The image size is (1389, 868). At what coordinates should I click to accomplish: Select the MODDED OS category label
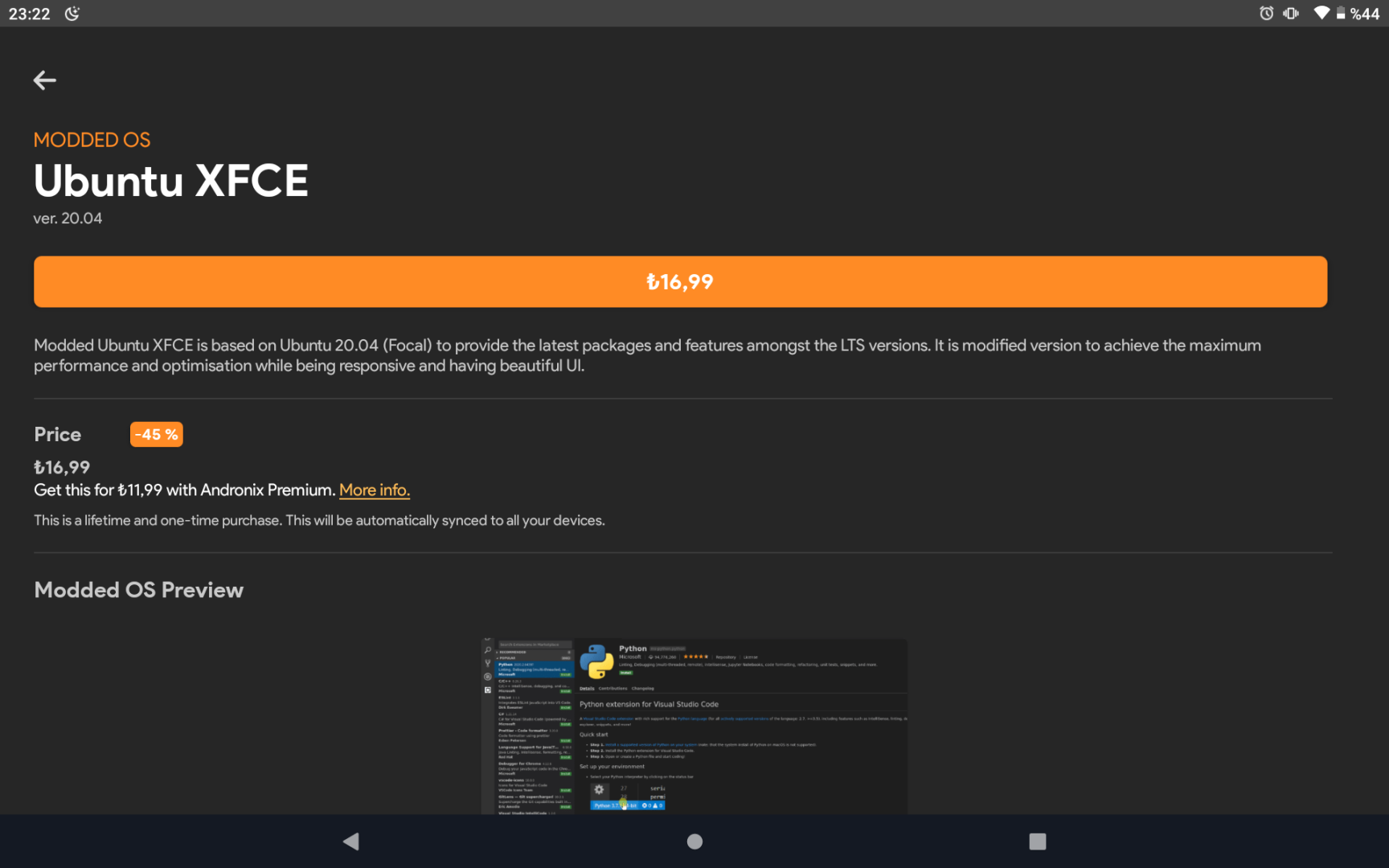click(x=92, y=140)
